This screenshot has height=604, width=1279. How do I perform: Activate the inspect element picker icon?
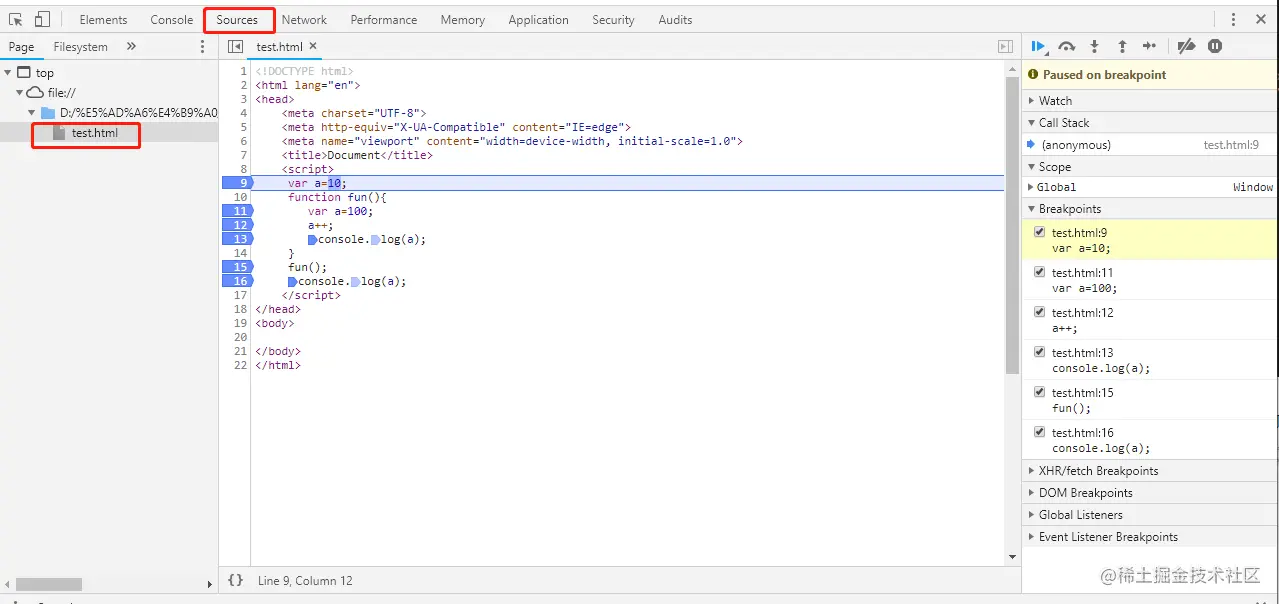pyautogui.click(x=16, y=19)
